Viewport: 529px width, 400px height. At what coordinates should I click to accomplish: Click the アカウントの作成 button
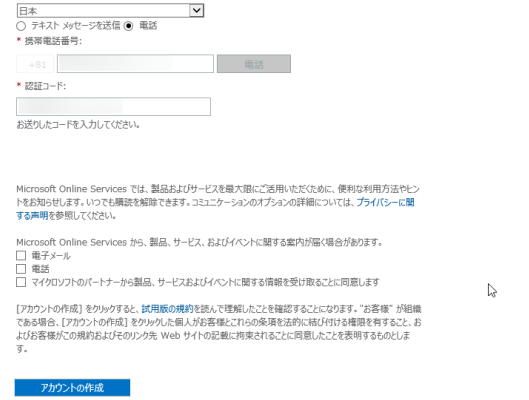[x=72, y=388]
